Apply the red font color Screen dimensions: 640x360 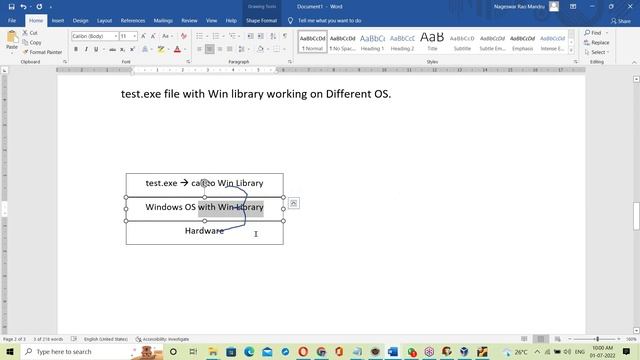(177, 49)
